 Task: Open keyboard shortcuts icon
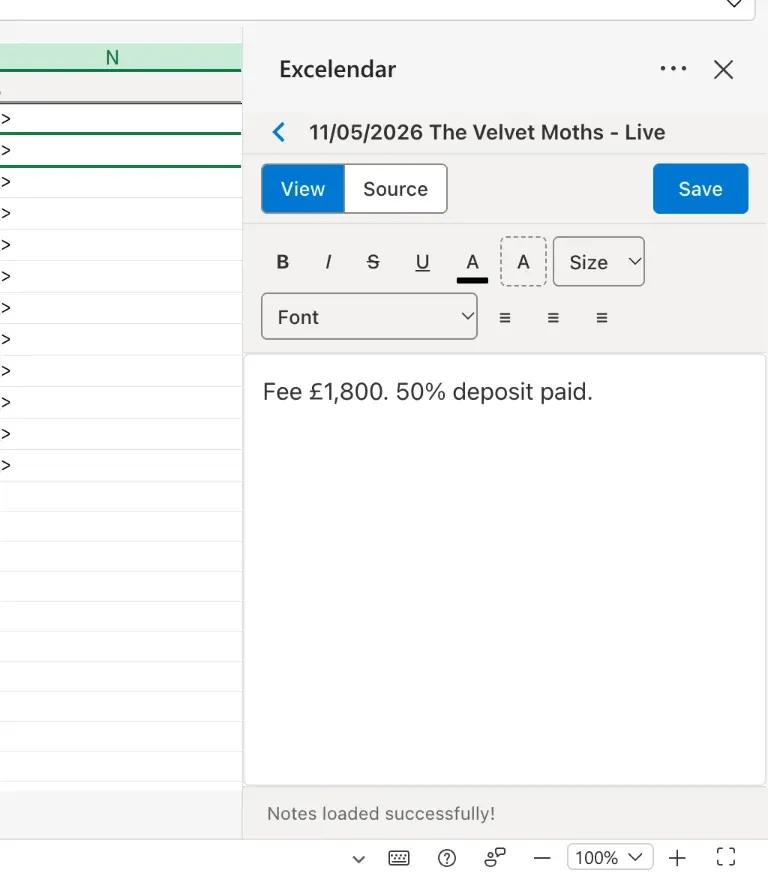pos(399,858)
